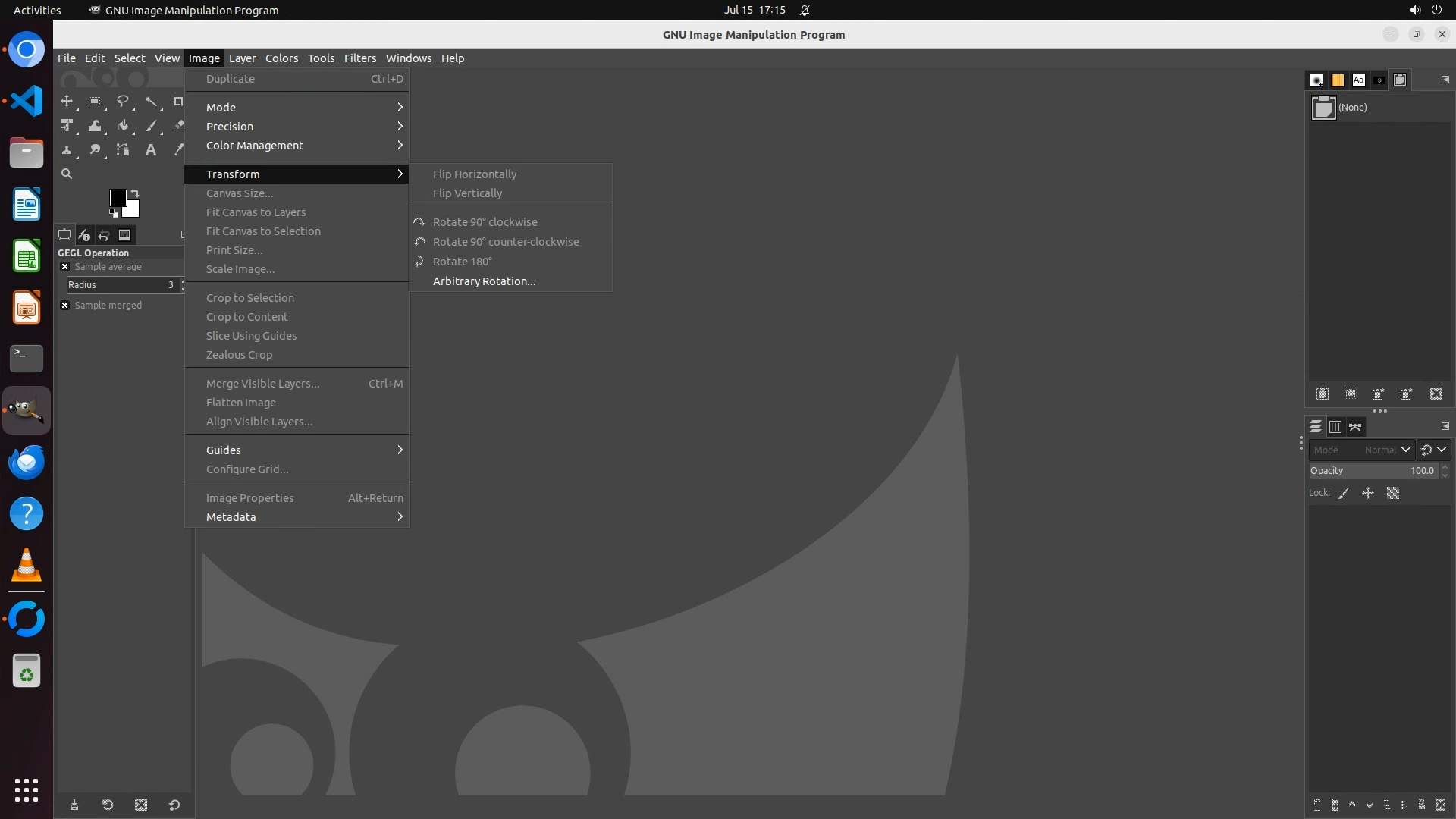Screen dimensions: 1456x819
Task: Open the Fonts tab in top dock
Action: [1358, 80]
